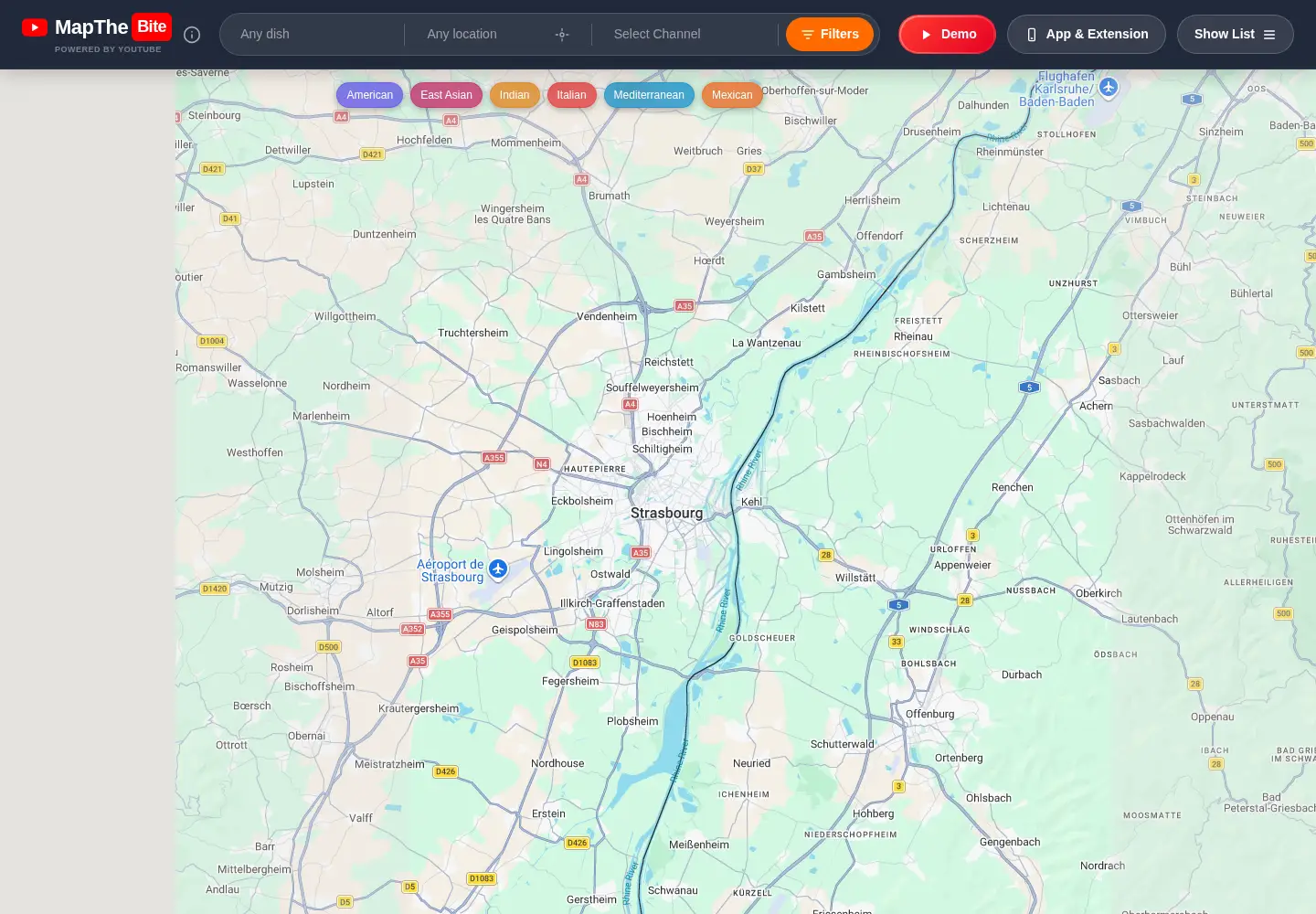Toggle Show List menu
Image resolution: width=1316 pixels, height=914 pixels.
[x=1236, y=35]
